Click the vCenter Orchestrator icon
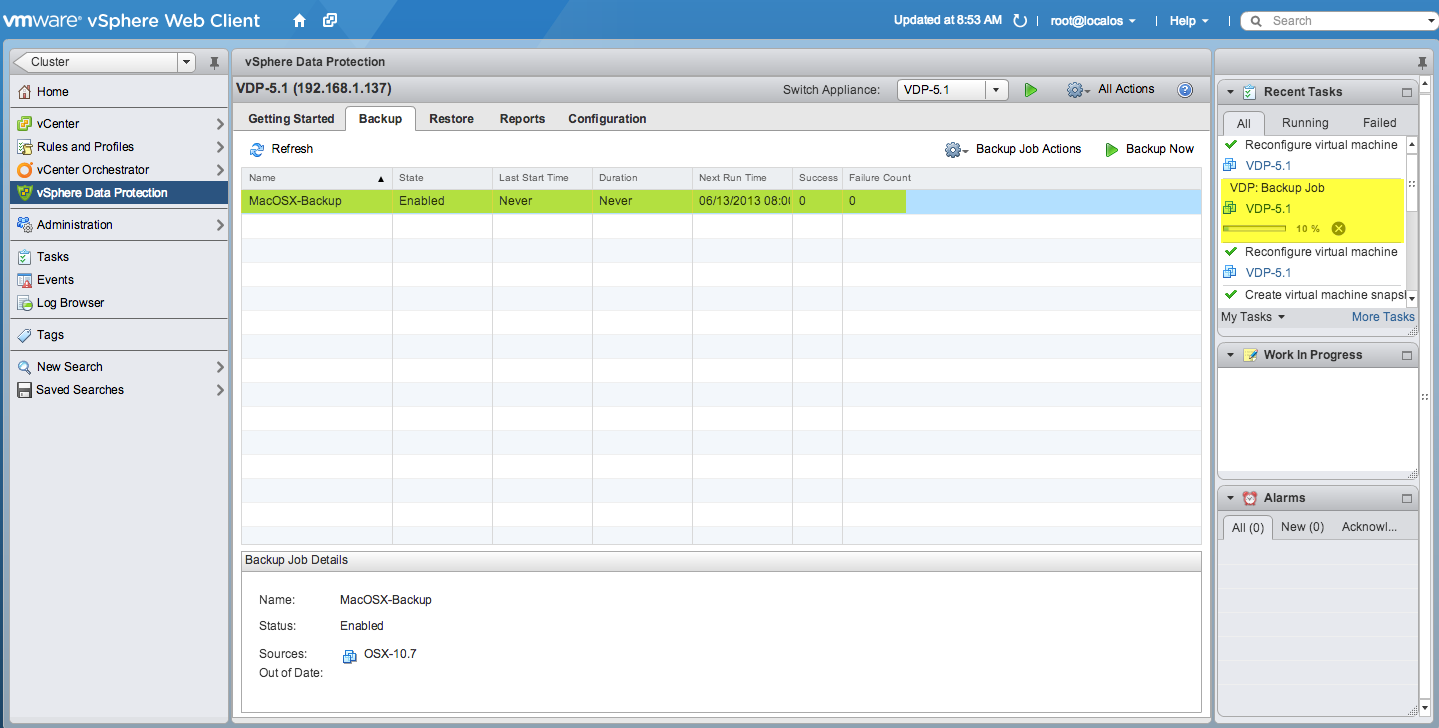 (25, 170)
